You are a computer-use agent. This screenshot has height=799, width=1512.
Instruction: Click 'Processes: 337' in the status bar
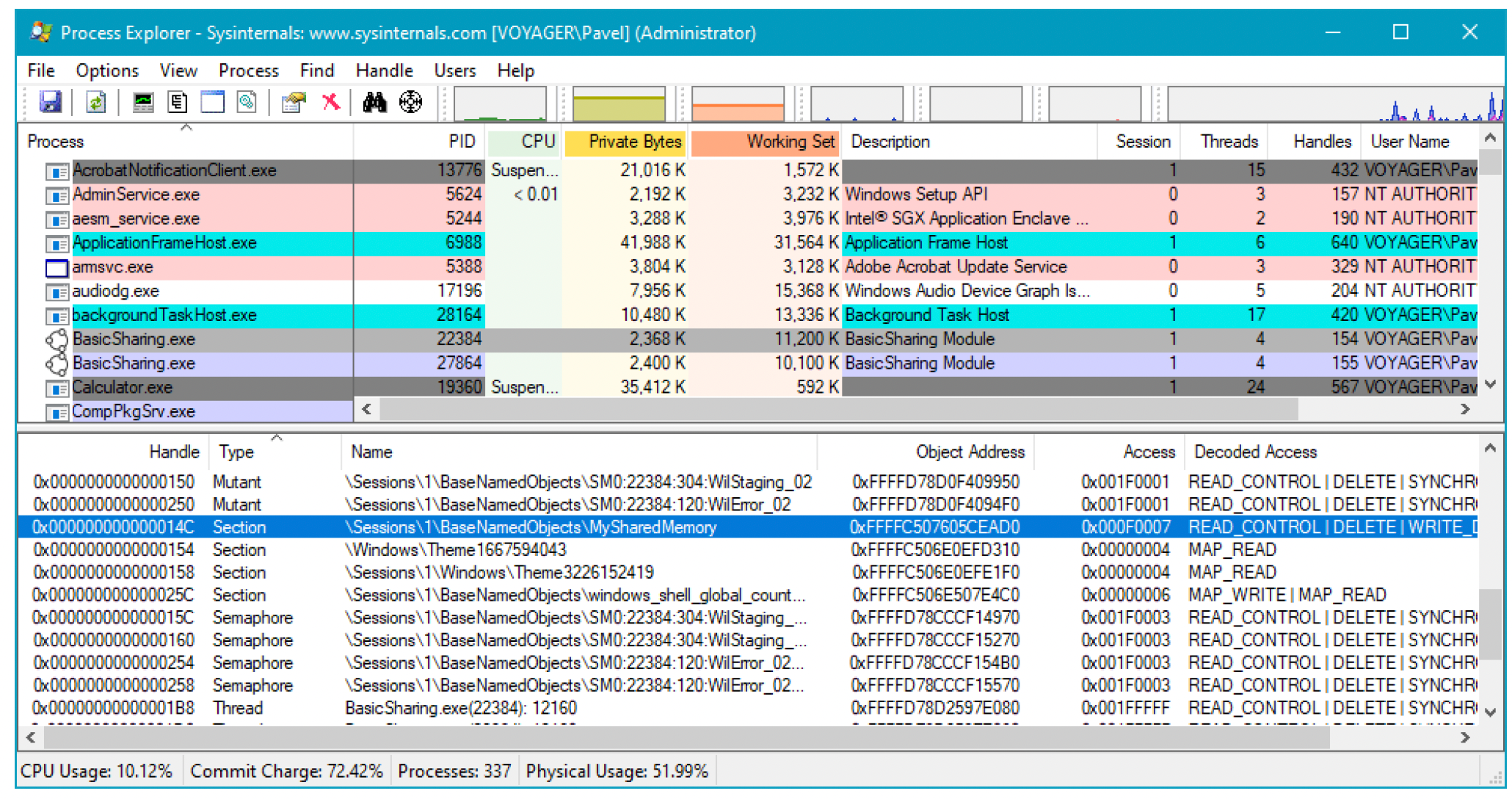(454, 771)
